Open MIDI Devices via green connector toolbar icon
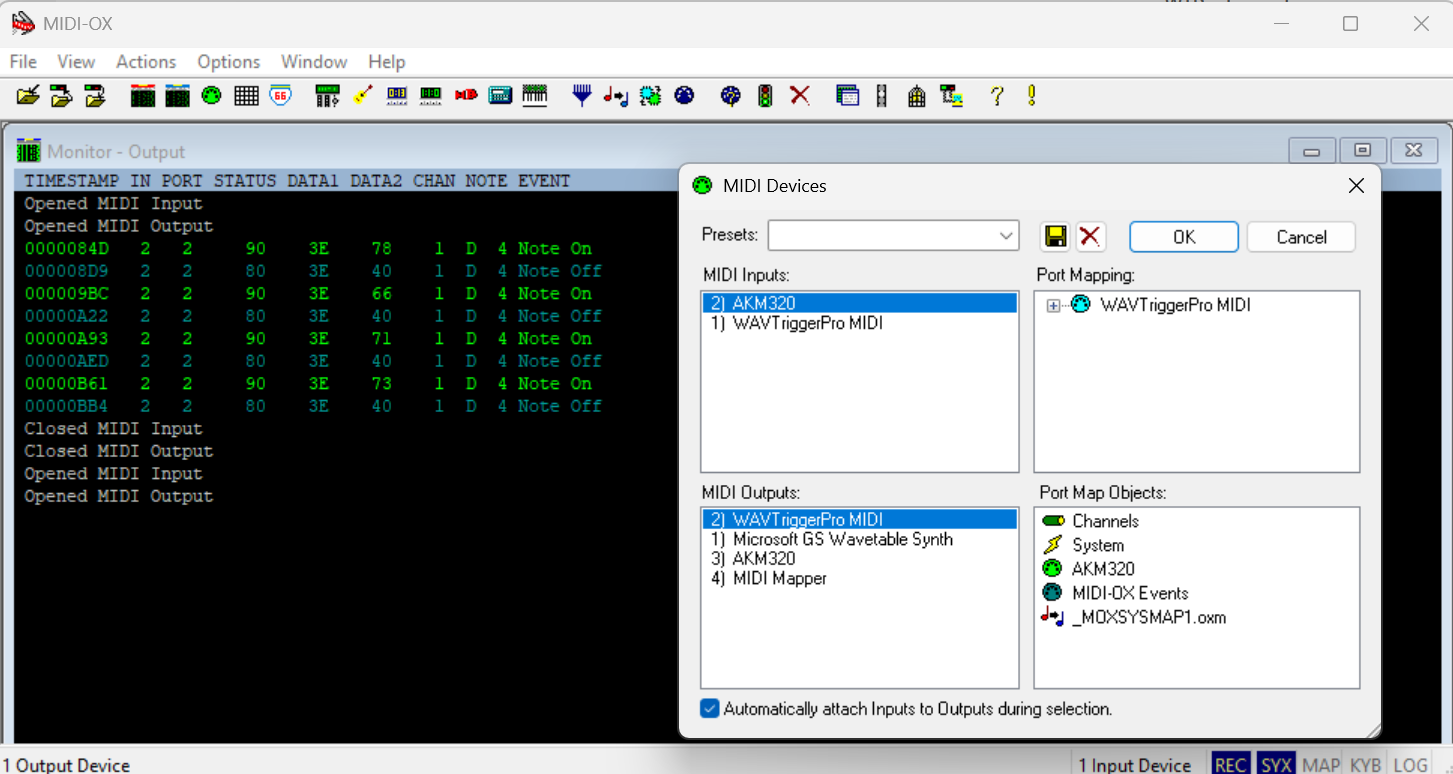This screenshot has width=1453, height=774. point(211,96)
